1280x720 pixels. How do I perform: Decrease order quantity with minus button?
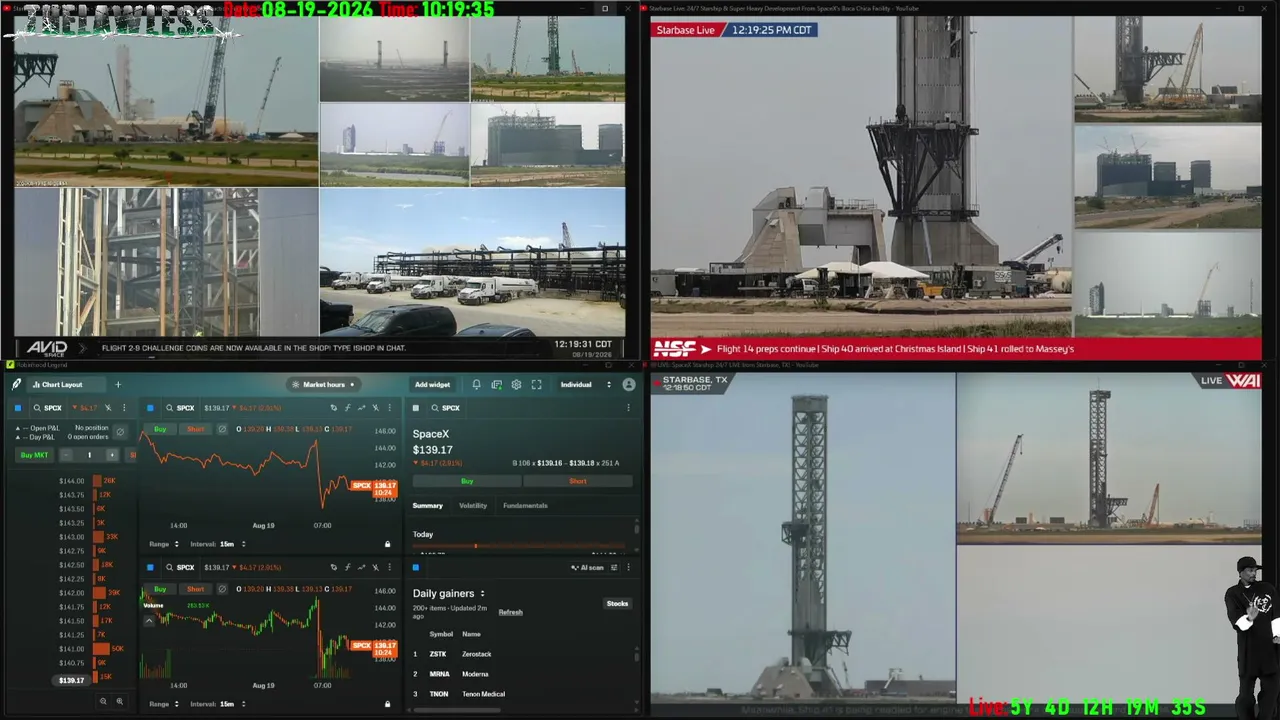66,455
